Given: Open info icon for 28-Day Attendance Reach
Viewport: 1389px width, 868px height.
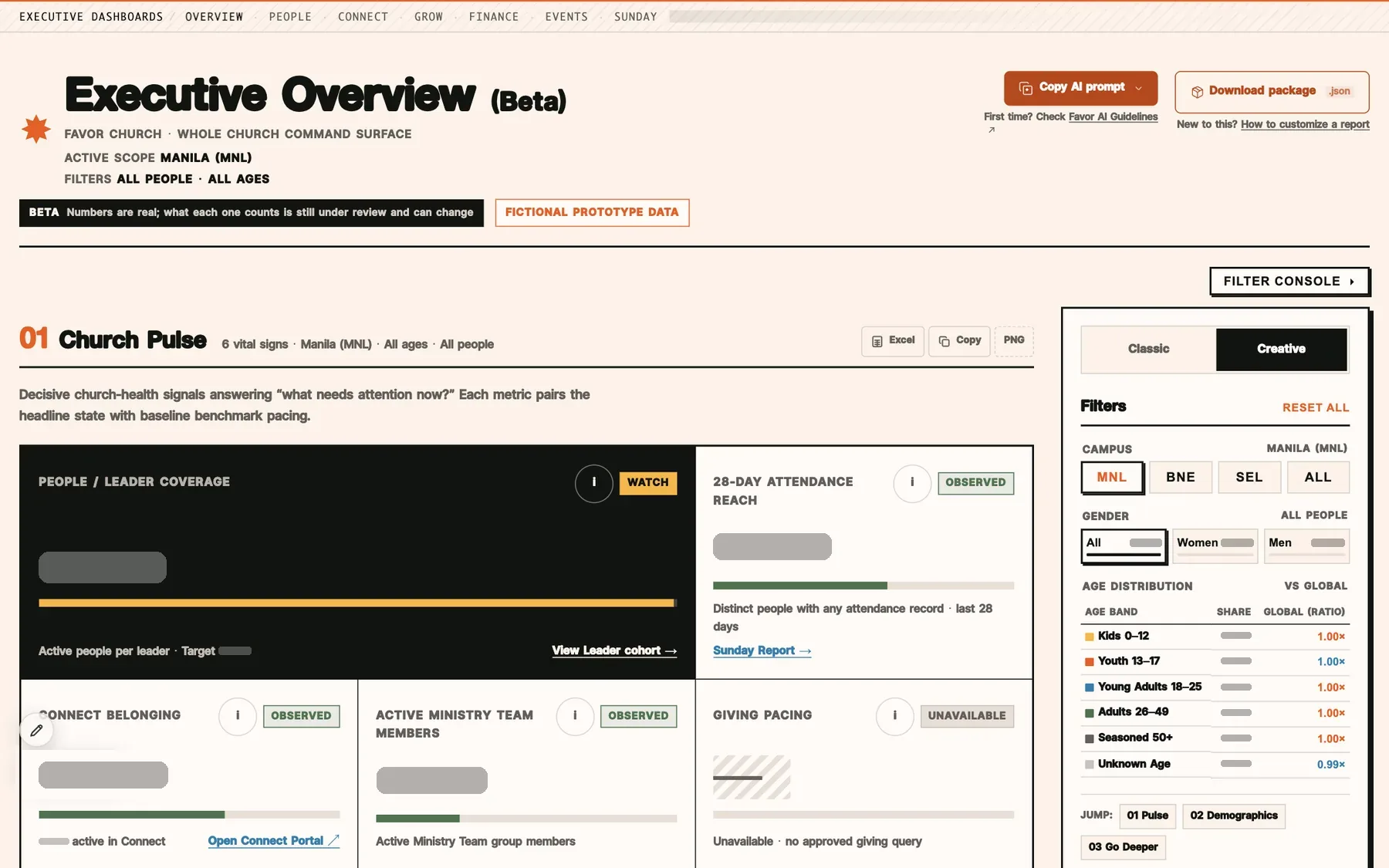Looking at the screenshot, I should point(912,483).
